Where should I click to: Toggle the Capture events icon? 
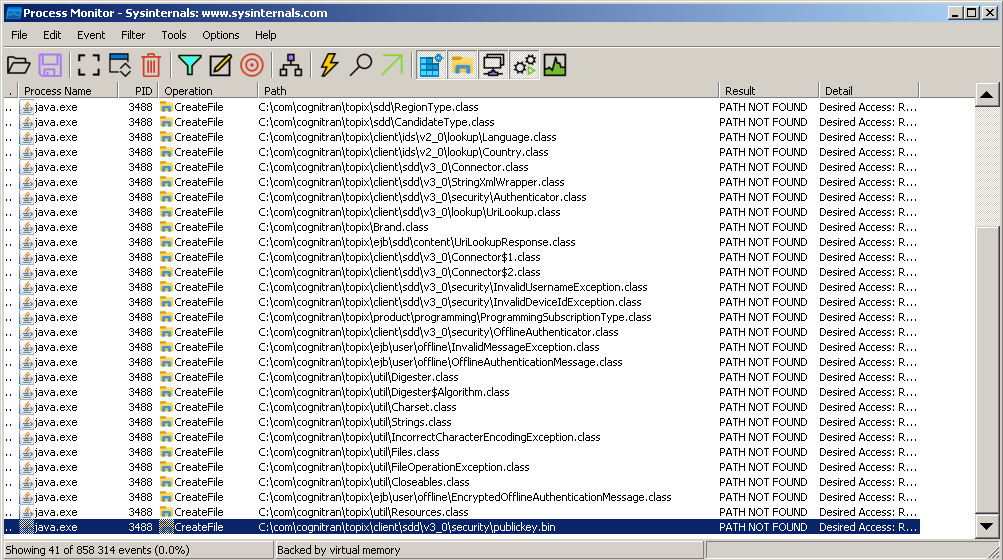pos(88,65)
